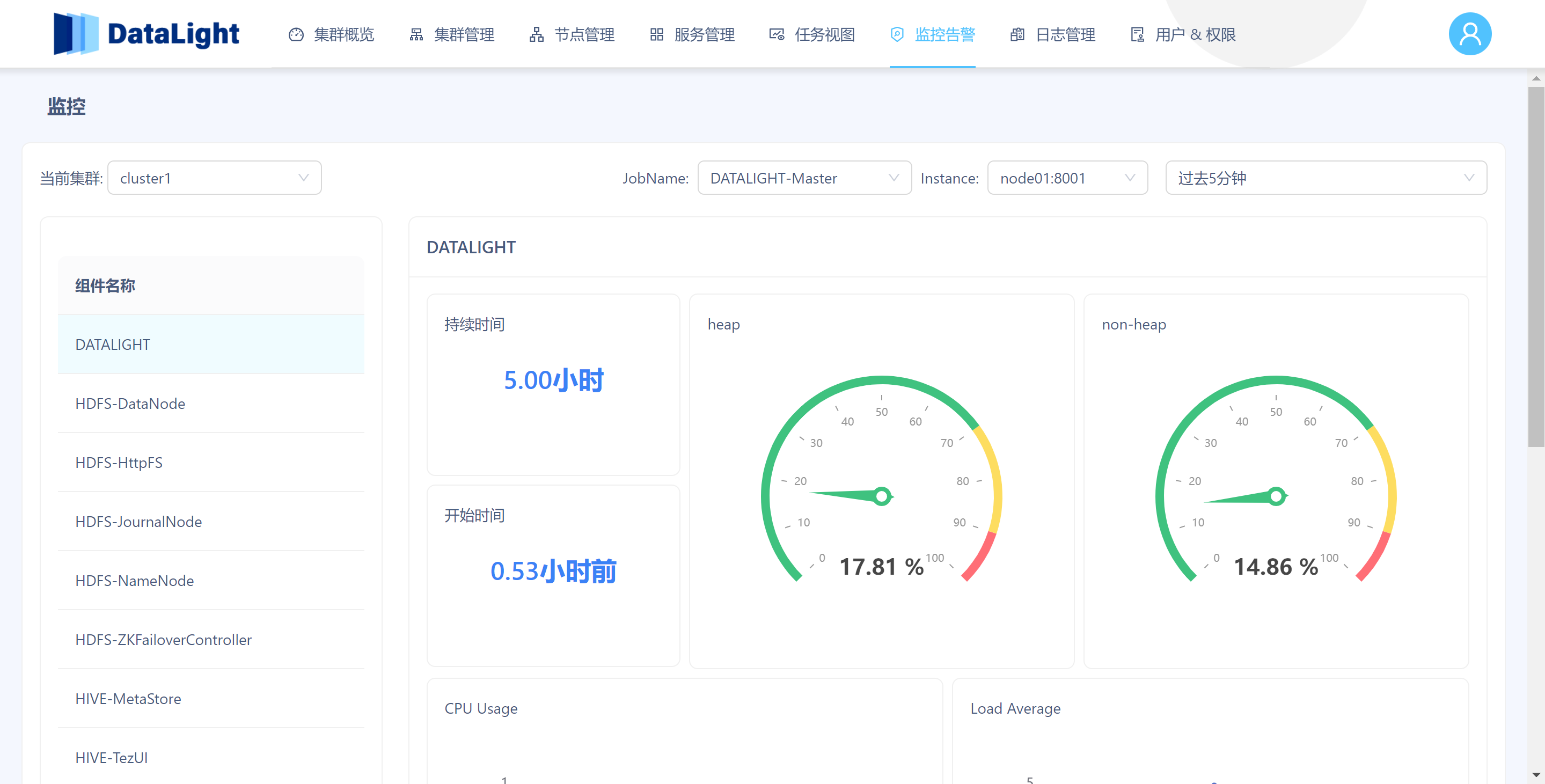Select HIVE-TezUI component
This screenshot has height=784, width=1545.
tap(211, 757)
